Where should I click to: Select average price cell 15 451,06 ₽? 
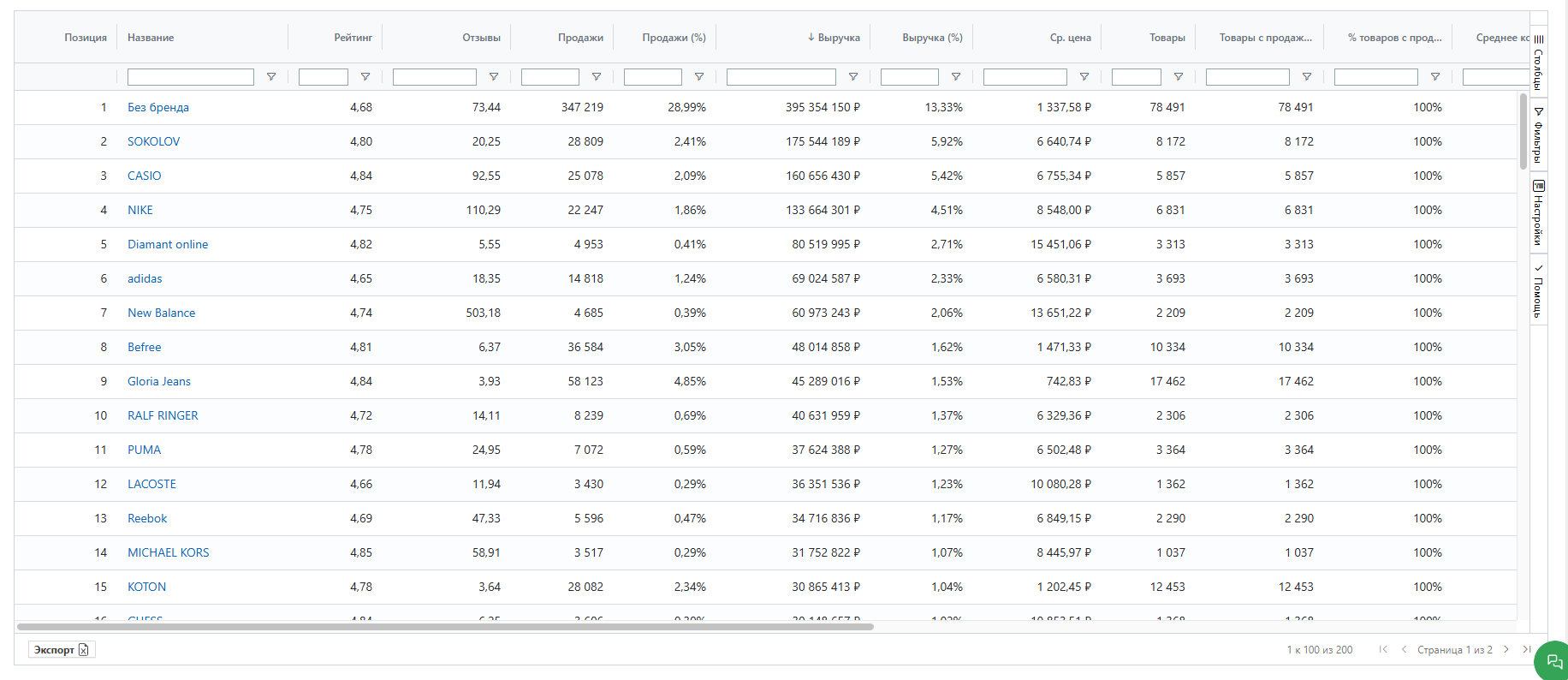click(x=1060, y=244)
